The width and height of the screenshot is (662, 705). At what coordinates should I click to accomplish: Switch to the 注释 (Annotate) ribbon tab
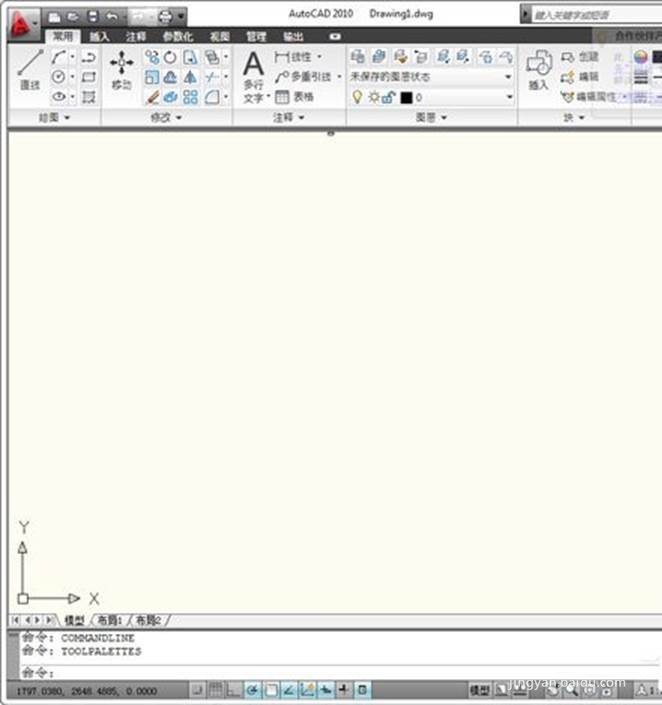(136, 36)
